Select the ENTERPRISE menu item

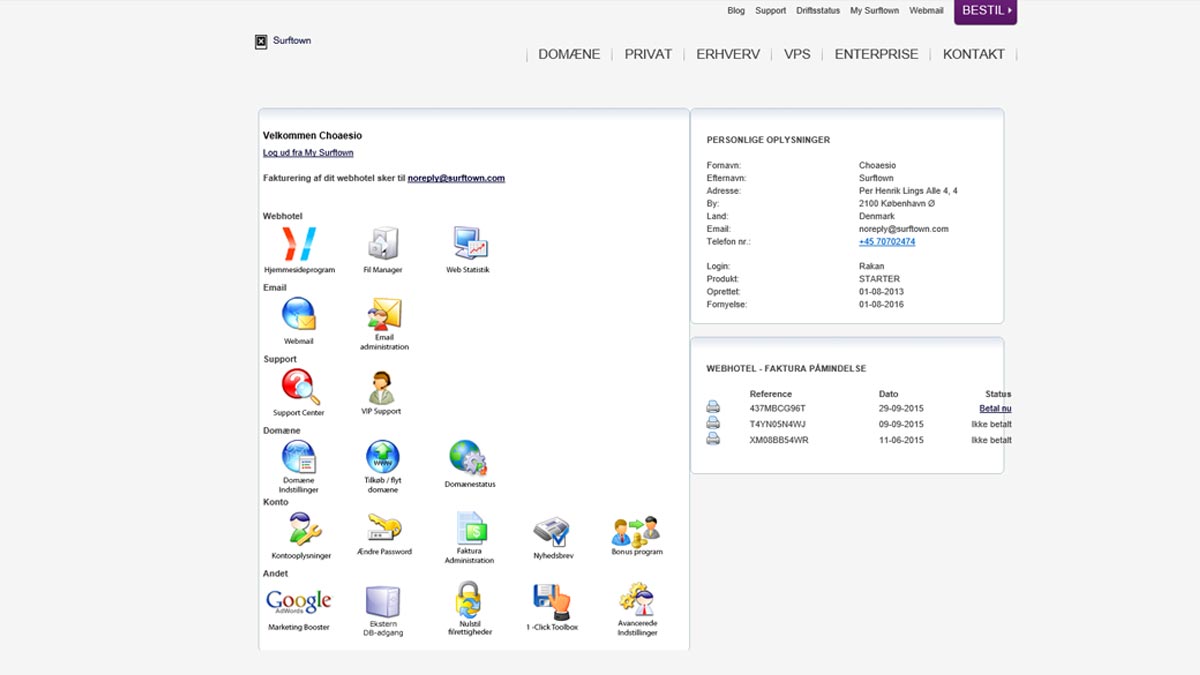pos(876,54)
